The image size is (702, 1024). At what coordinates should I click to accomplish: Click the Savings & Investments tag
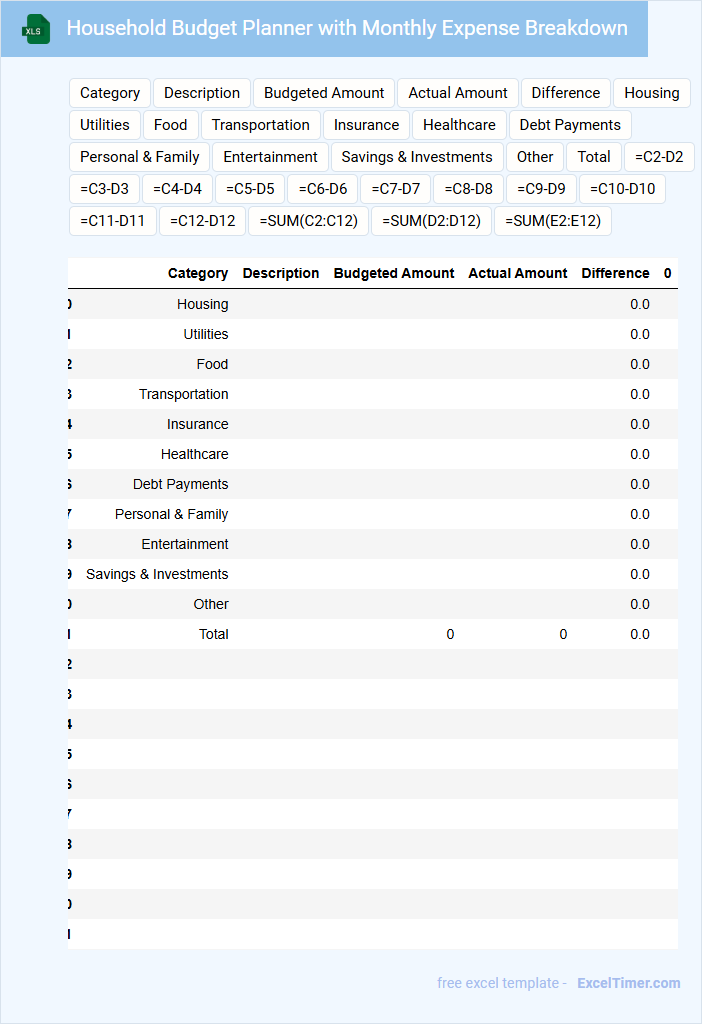click(417, 157)
